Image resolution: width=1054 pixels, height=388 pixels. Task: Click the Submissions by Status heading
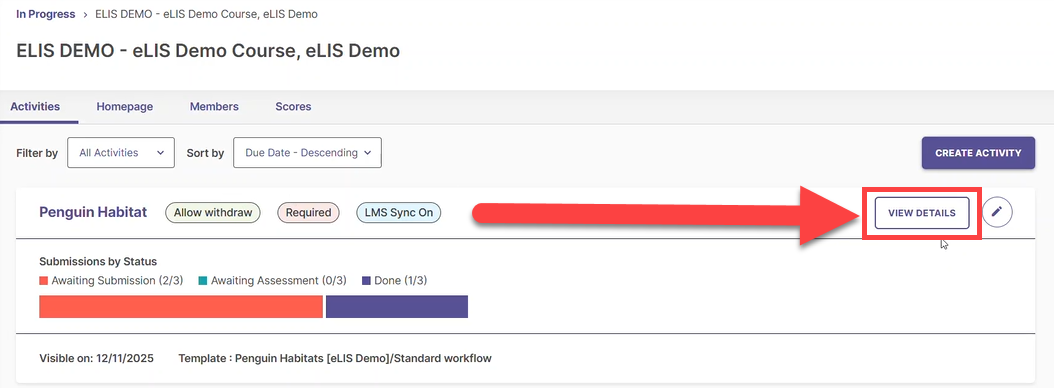coord(98,261)
